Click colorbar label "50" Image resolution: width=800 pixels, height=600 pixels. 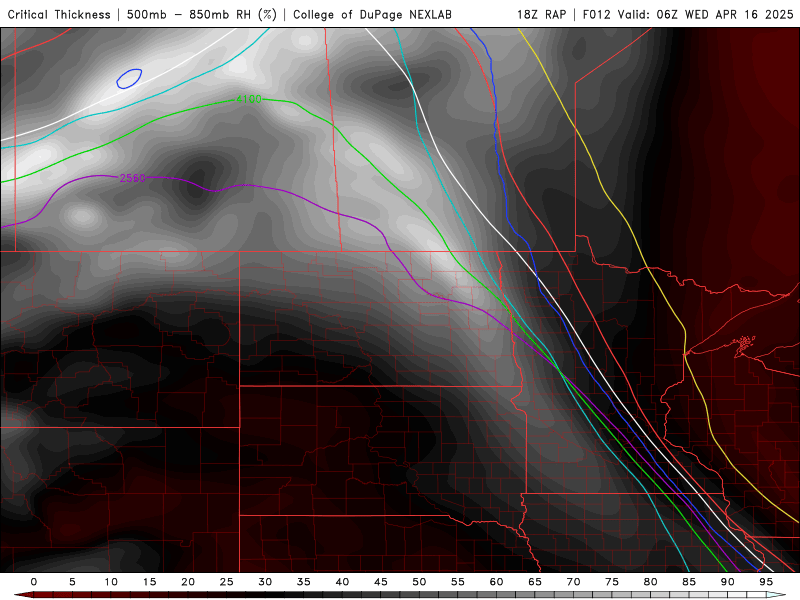[x=419, y=582]
